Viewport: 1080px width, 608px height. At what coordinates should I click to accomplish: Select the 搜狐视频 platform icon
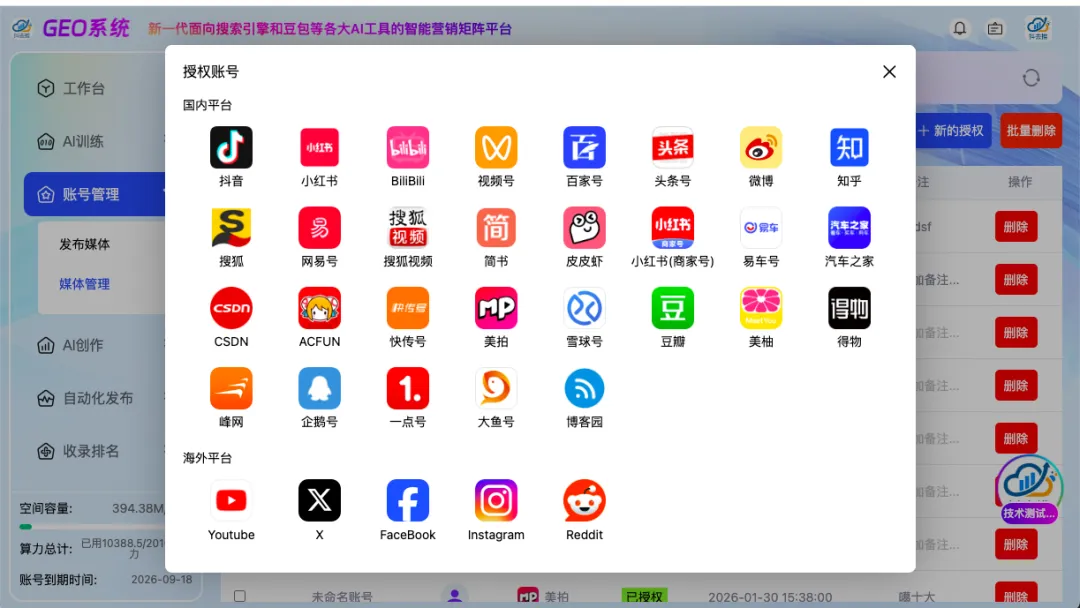click(x=408, y=227)
